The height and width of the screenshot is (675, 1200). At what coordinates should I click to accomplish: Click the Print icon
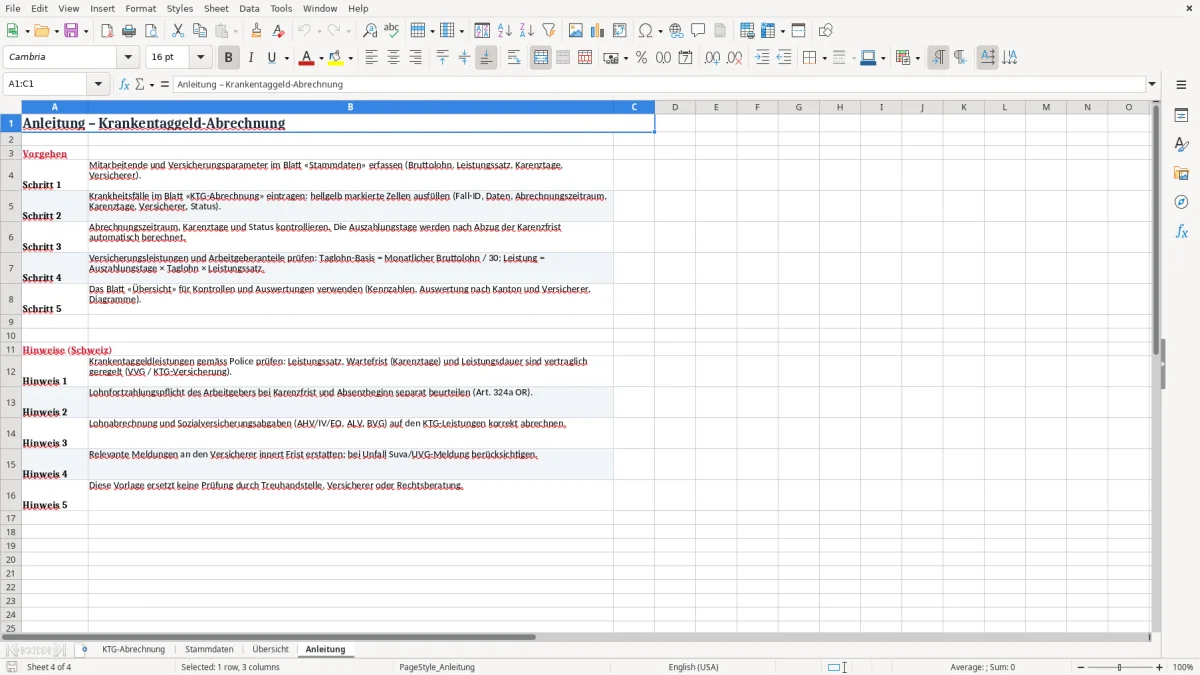pos(129,31)
